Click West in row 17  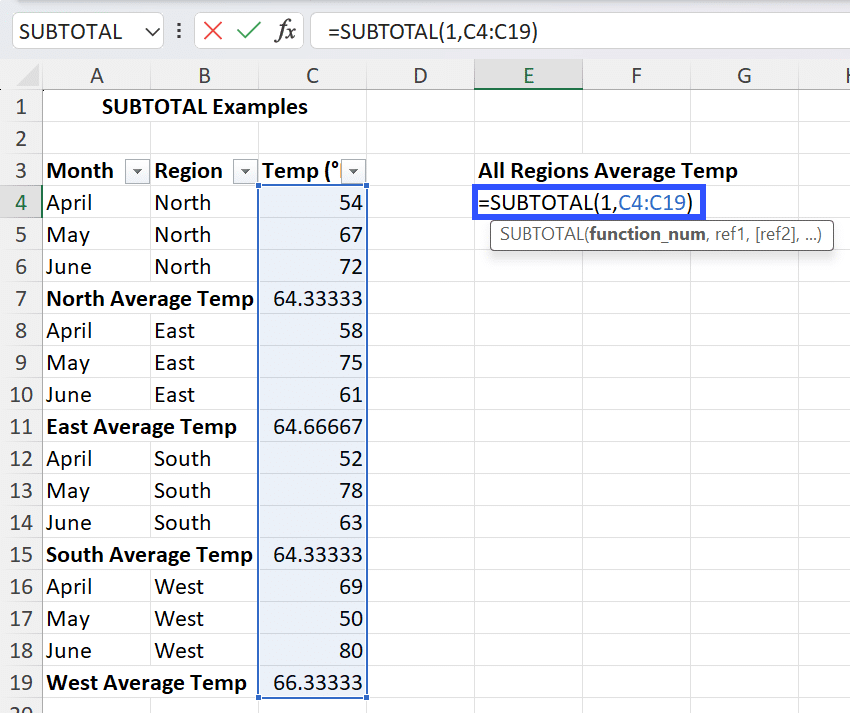point(179,619)
